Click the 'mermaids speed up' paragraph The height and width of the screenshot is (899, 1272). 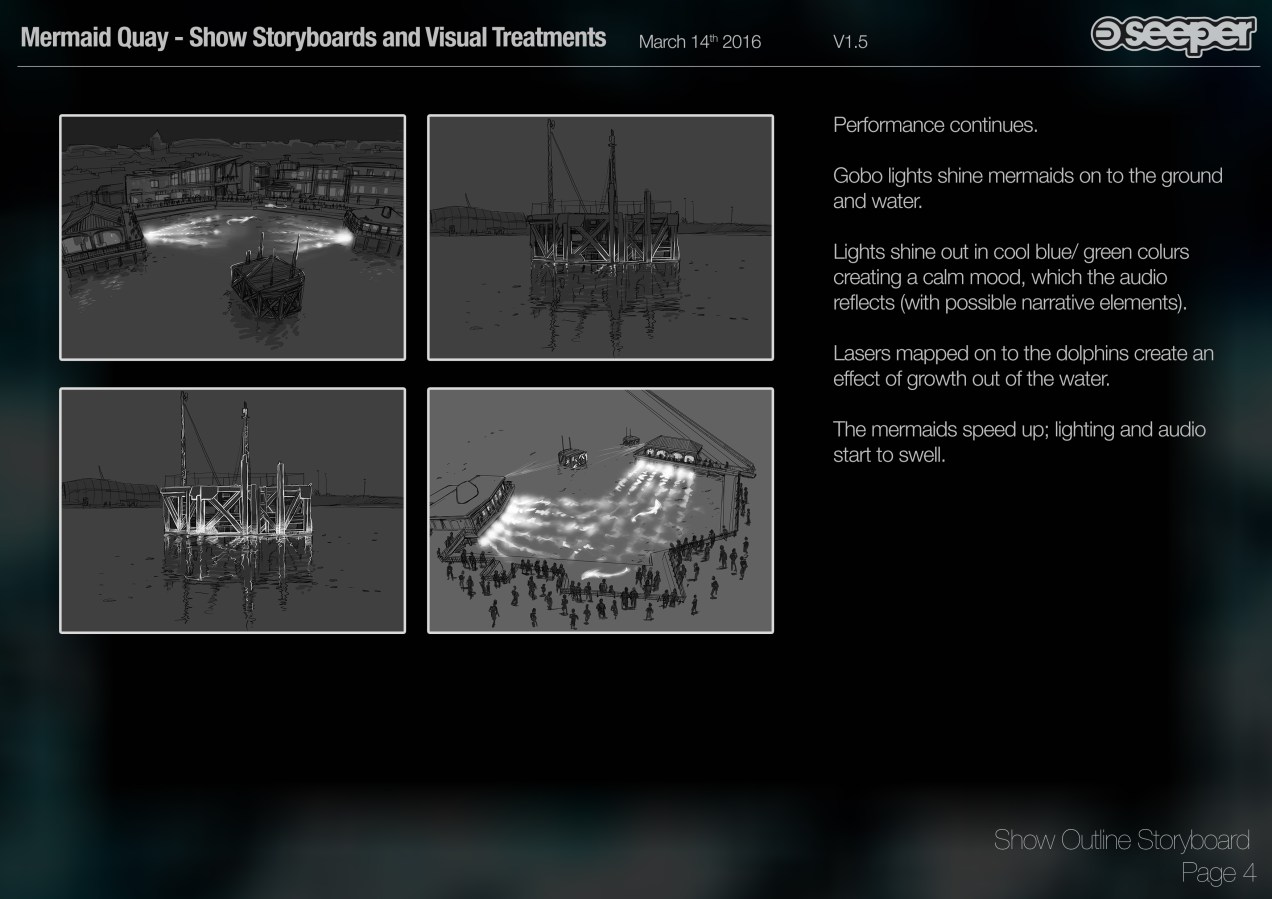pyautogui.click(x=1019, y=441)
